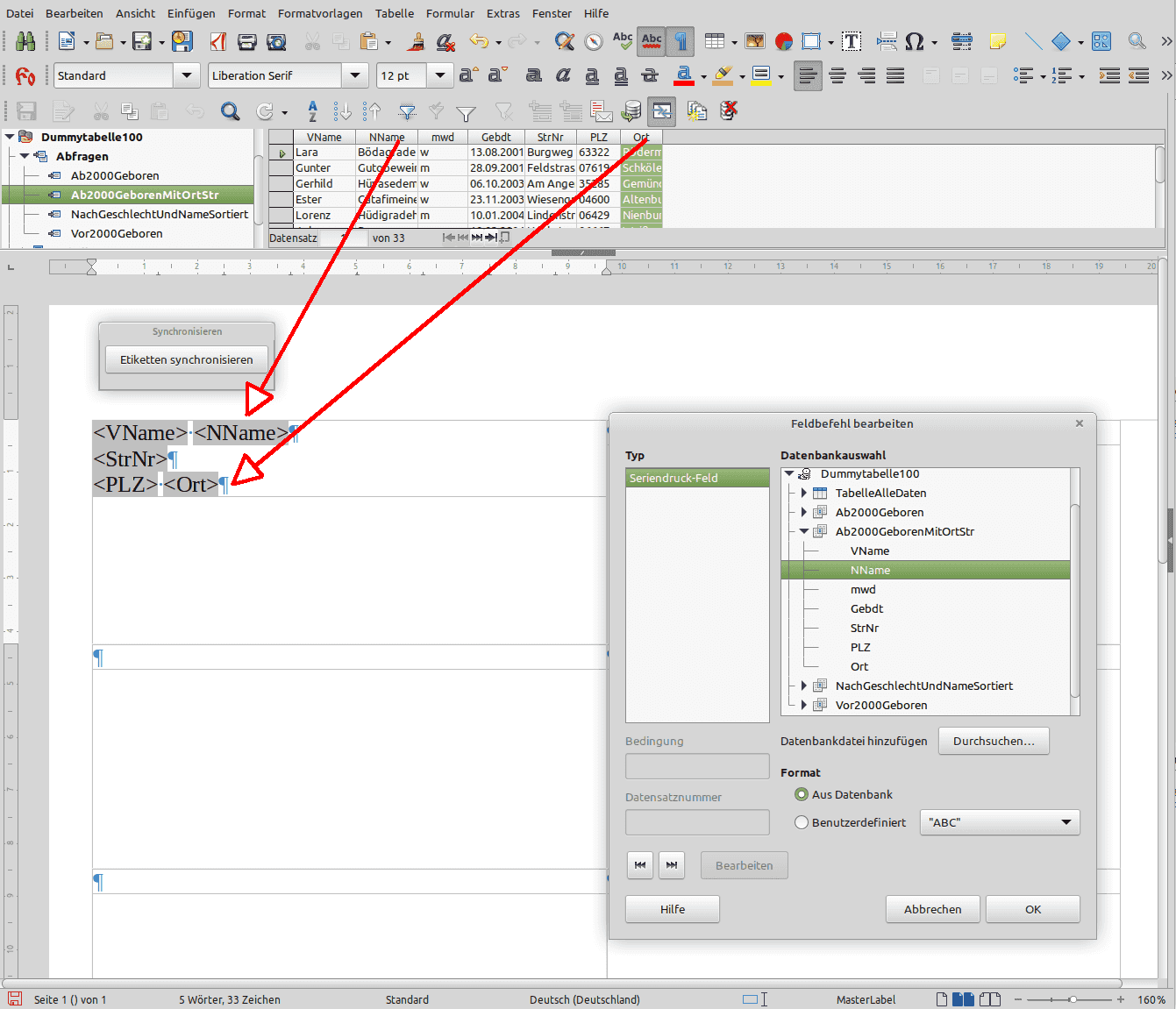Open the paragraph style 'Standard' dropdown

186,75
